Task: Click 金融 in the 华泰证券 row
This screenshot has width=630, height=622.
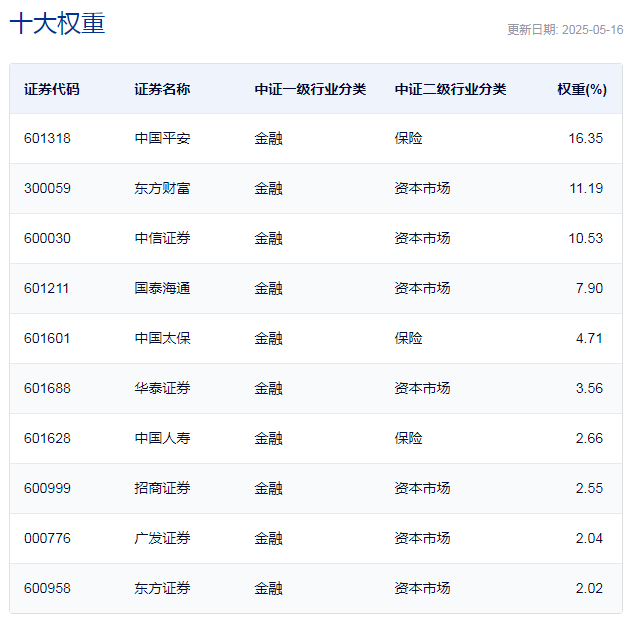Action: pyautogui.click(x=268, y=388)
